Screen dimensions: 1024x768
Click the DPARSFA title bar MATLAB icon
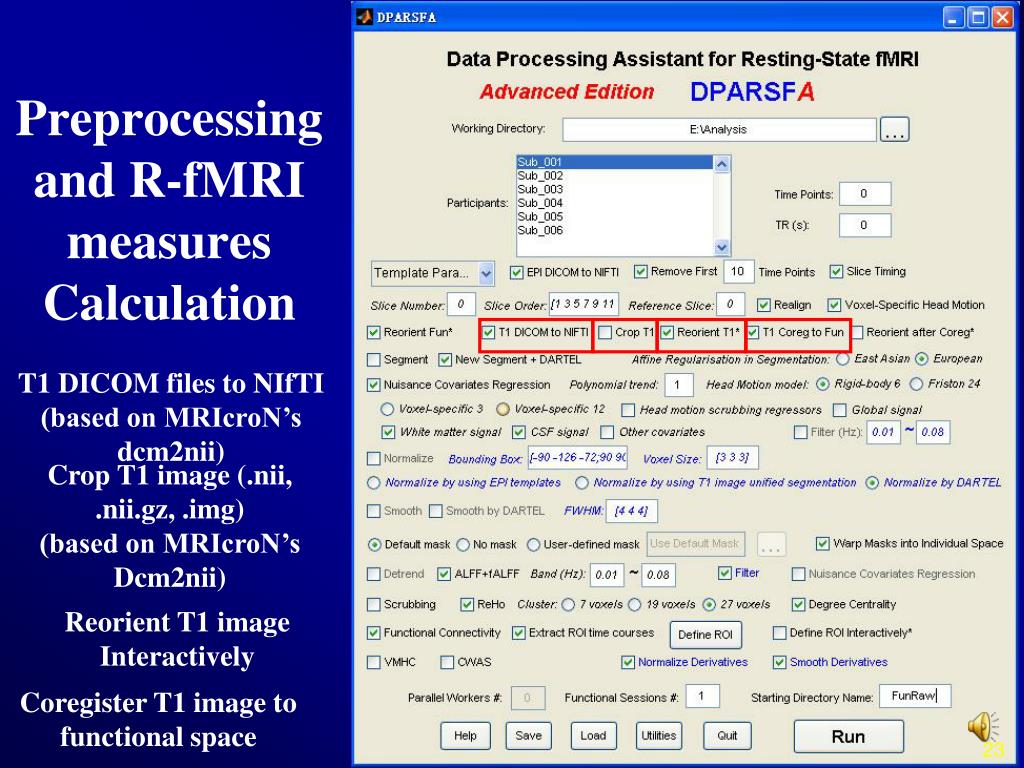364,17
